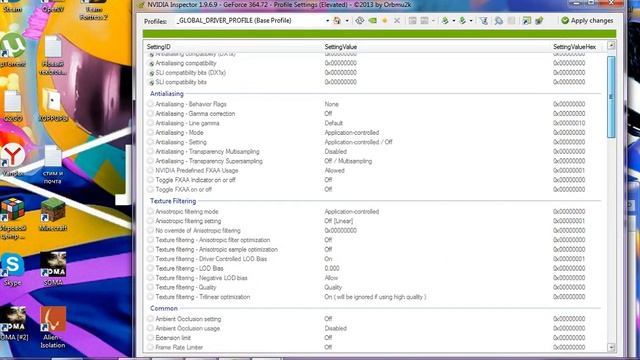Select Antialiasing - Transparency Multisampling row

click(x=375, y=151)
